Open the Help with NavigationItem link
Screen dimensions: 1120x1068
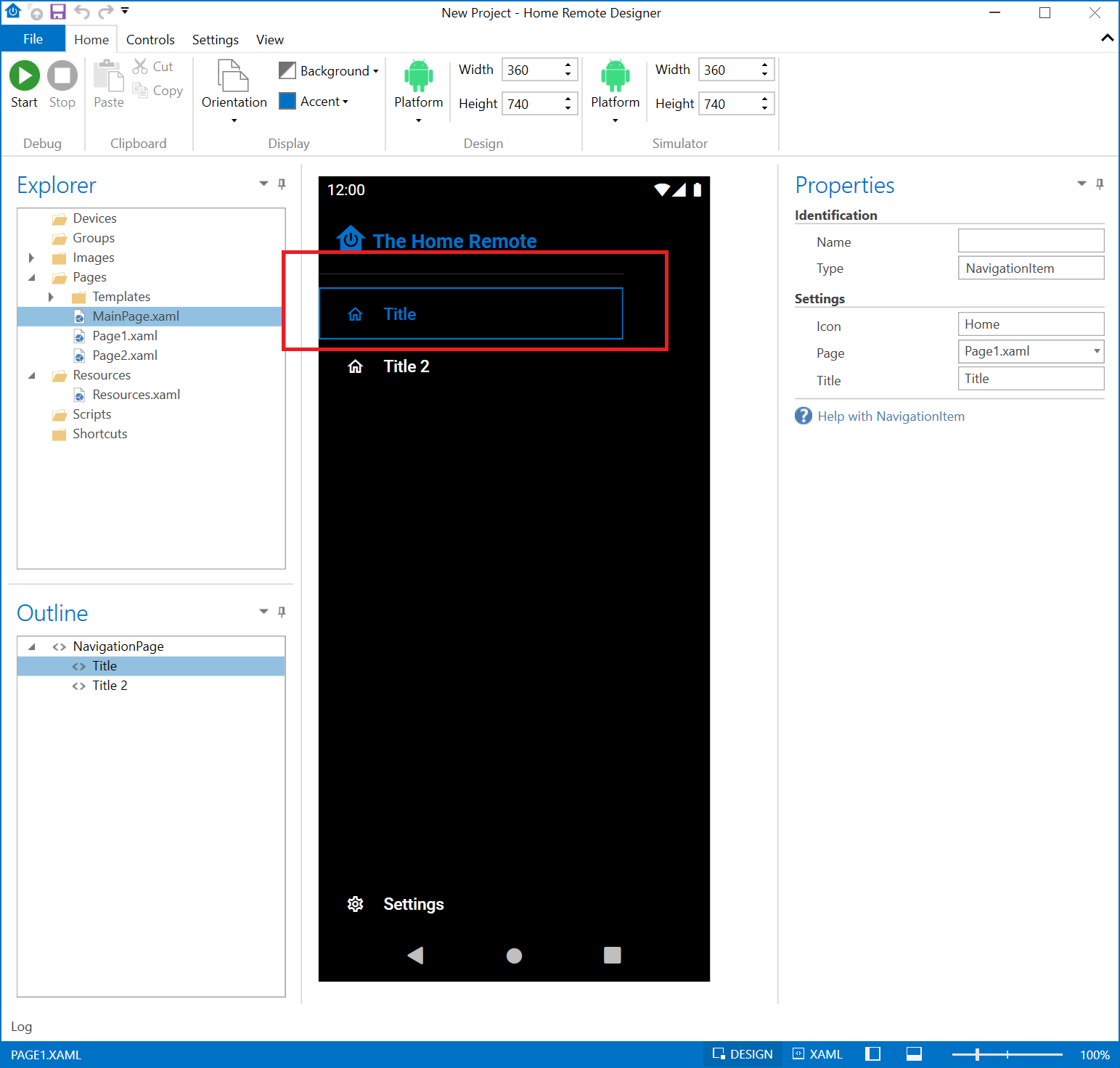[x=891, y=416]
